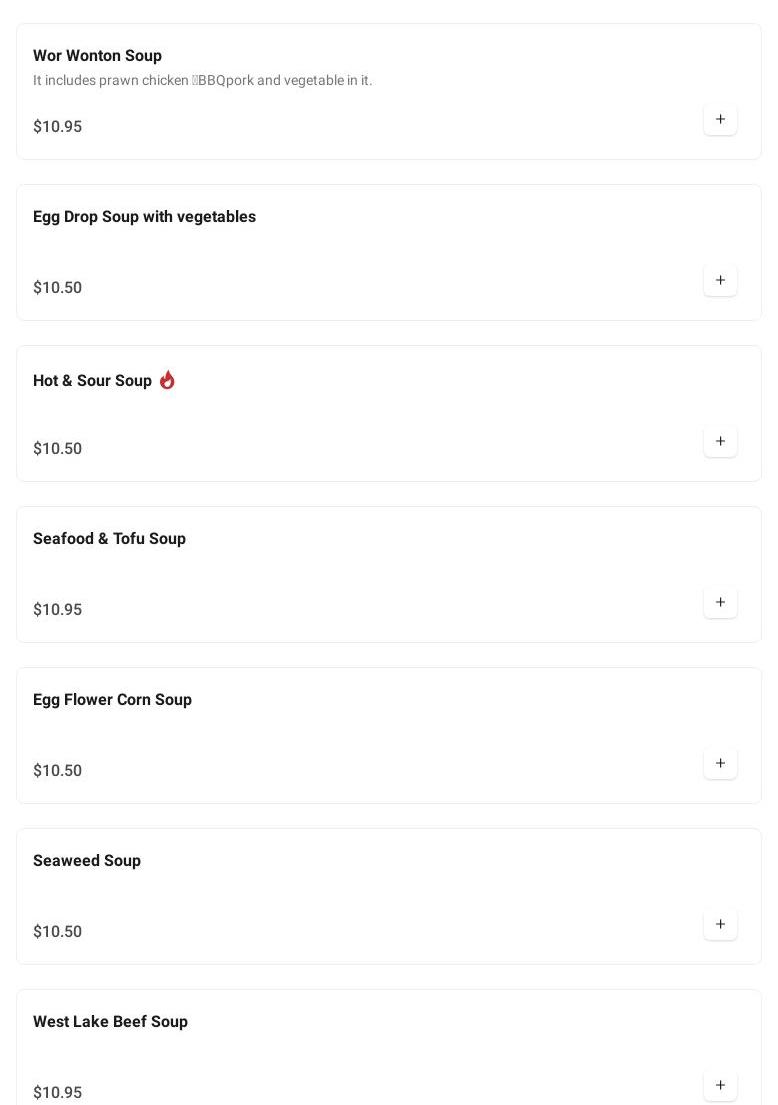View Seaweed Soup item details

(x=87, y=861)
